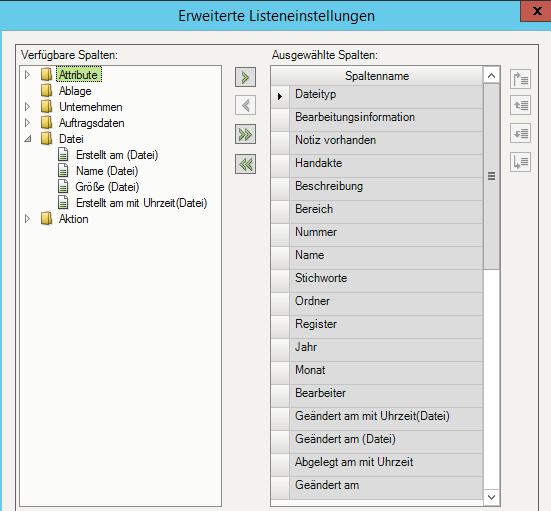551x511 pixels.
Task: Select Erstellt am (Datei) column
Action: tap(117, 155)
